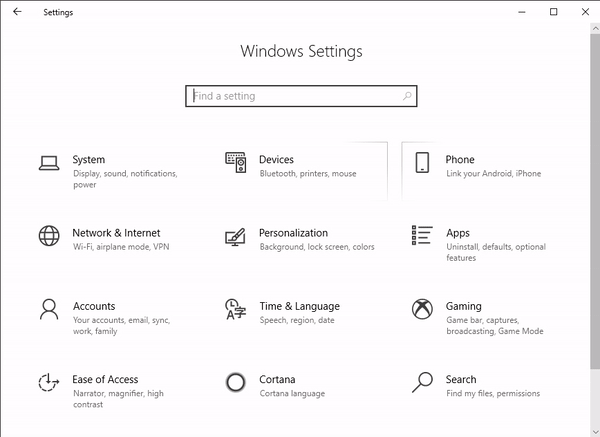
Task: Go back using the back arrow
Action: [x=17, y=12]
